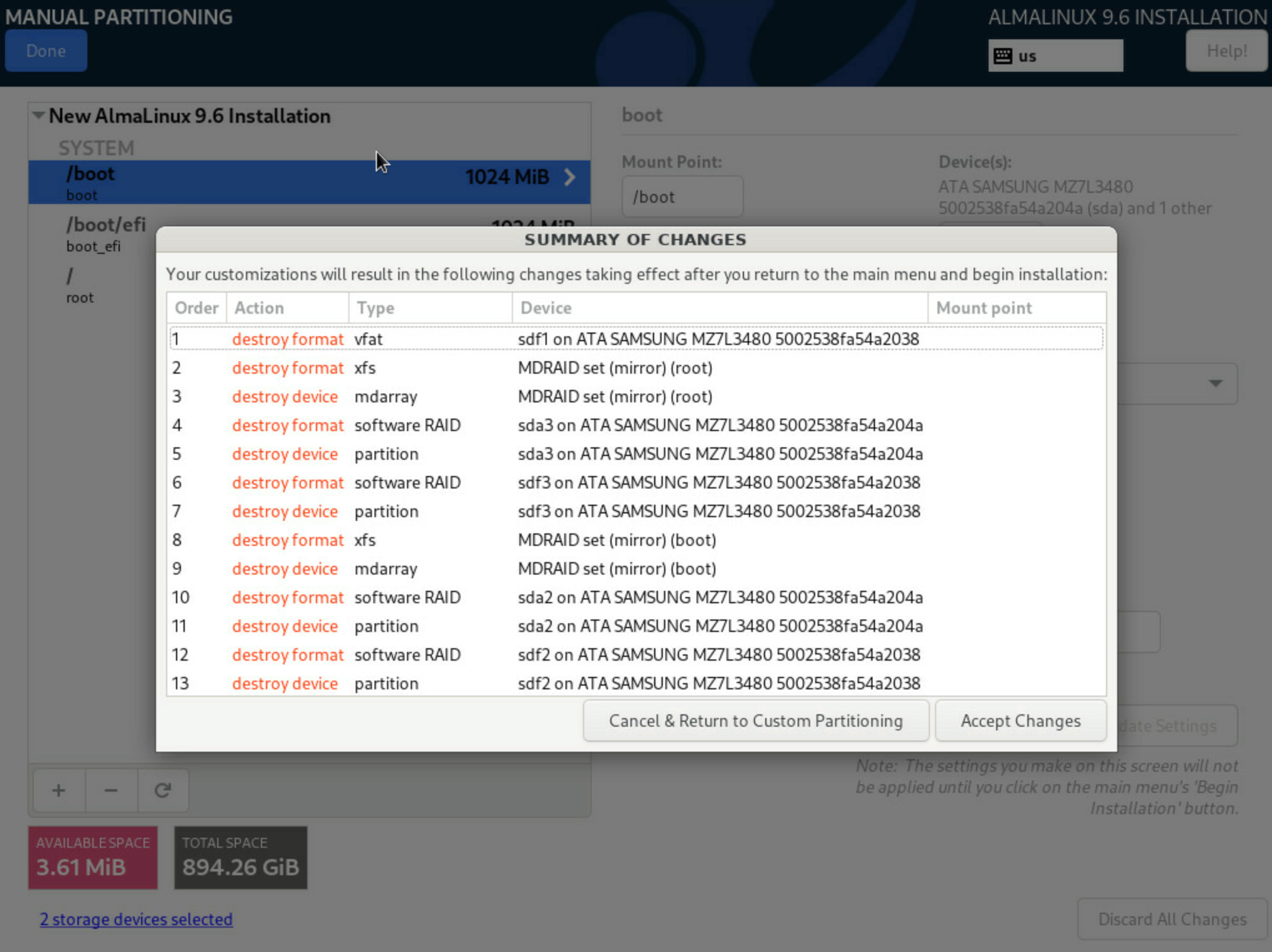Click the chevron arrow on the /boot row
1272x952 pixels.
[569, 177]
